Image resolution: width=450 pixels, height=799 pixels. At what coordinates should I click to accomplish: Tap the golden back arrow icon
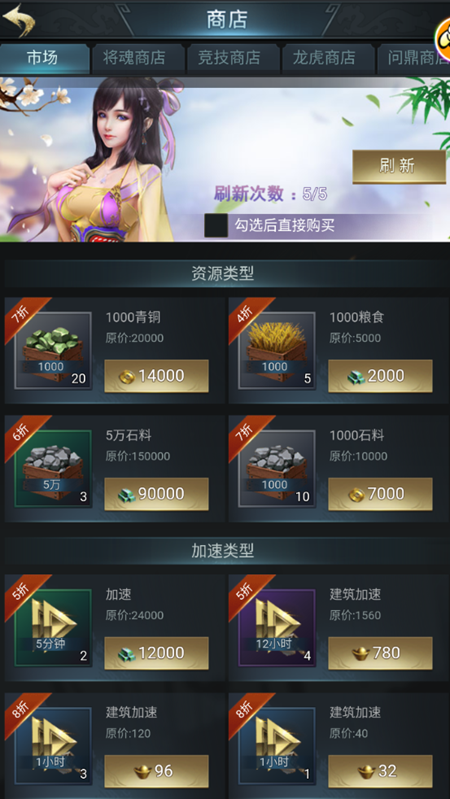point(18,19)
